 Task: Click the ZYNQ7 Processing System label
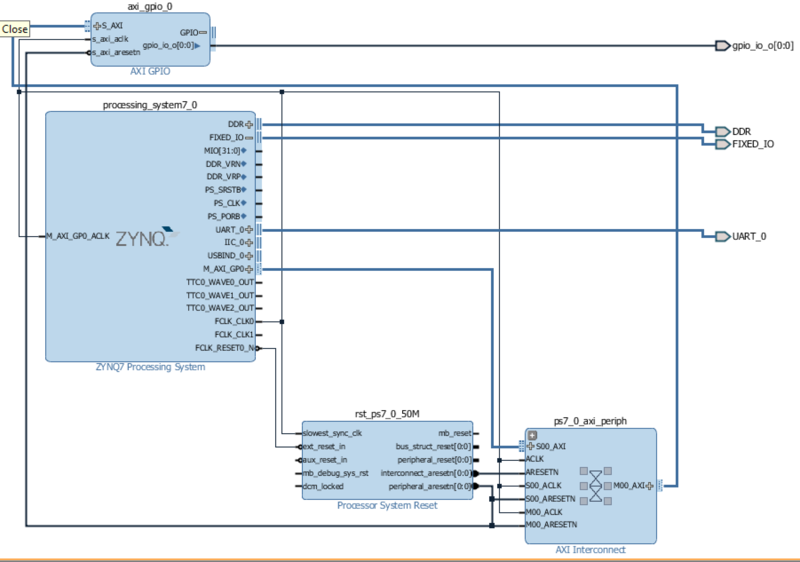tap(151, 367)
